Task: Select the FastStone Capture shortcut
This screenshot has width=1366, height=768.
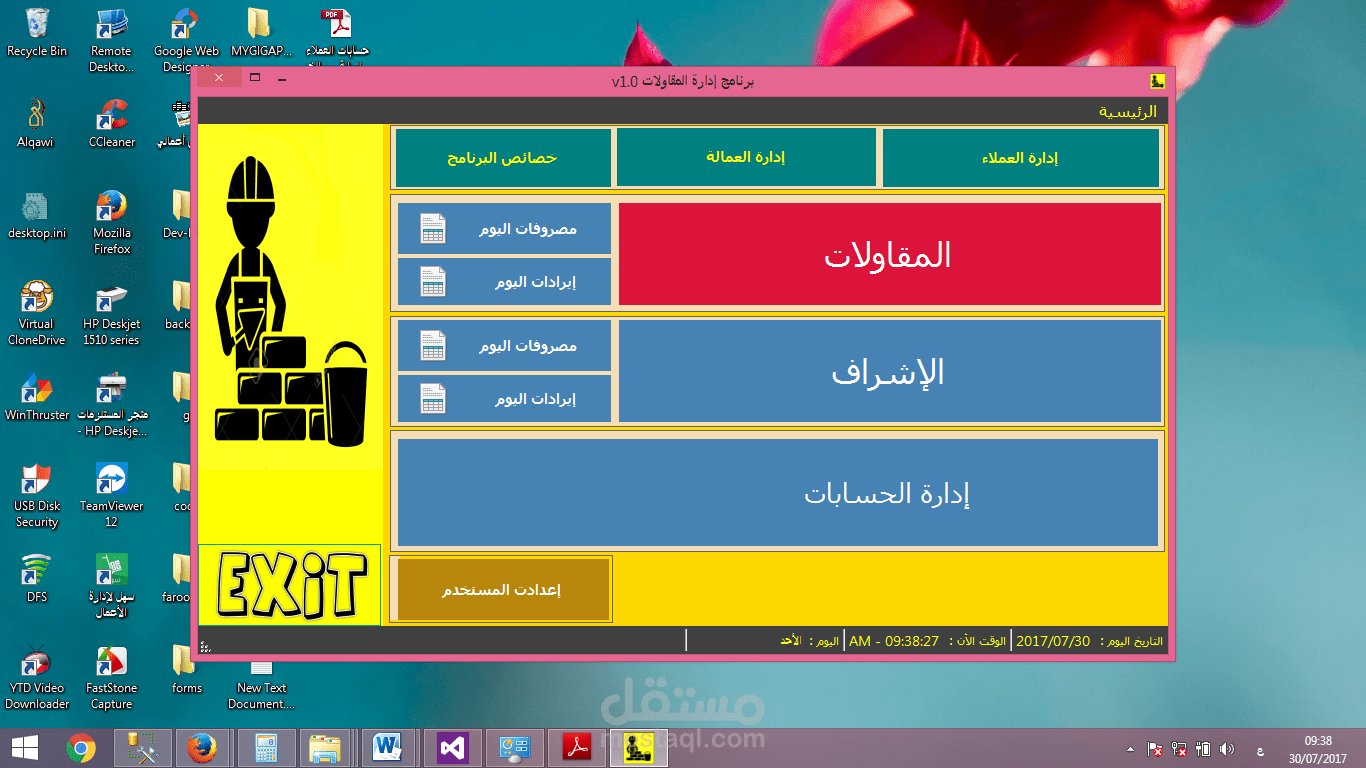Action: 111,677
